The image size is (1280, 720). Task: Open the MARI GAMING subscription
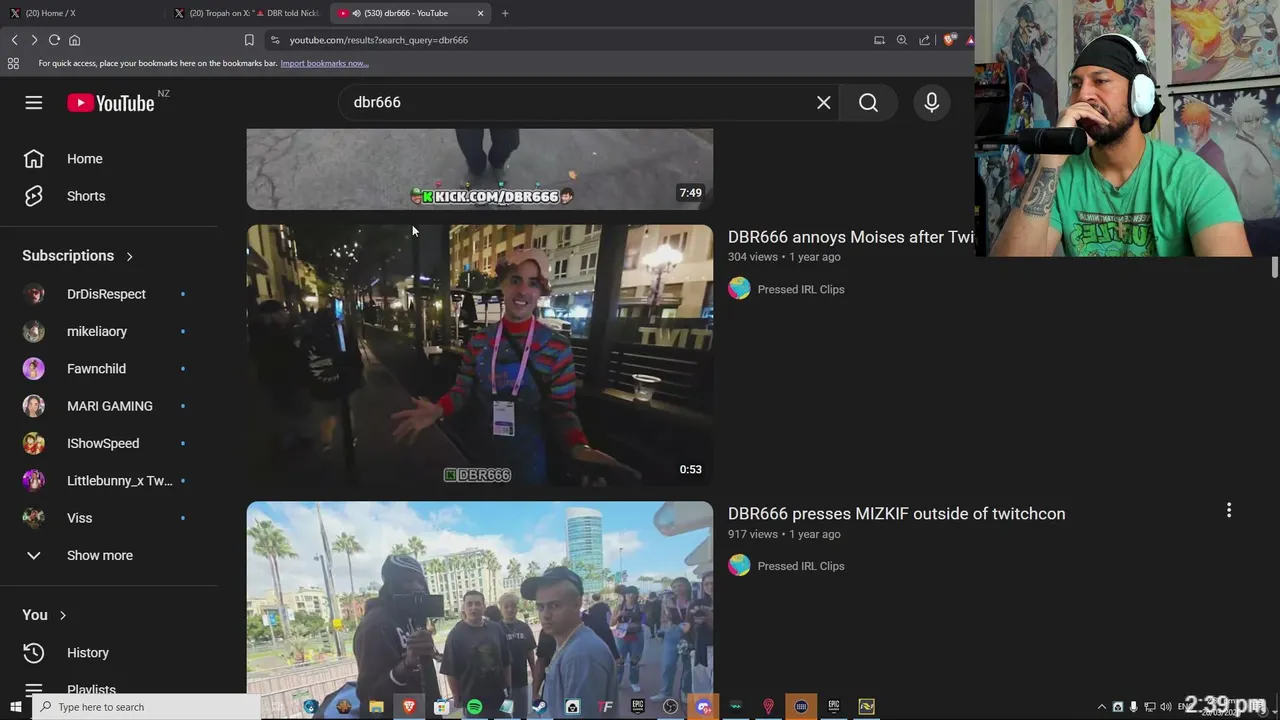[109, 406]
